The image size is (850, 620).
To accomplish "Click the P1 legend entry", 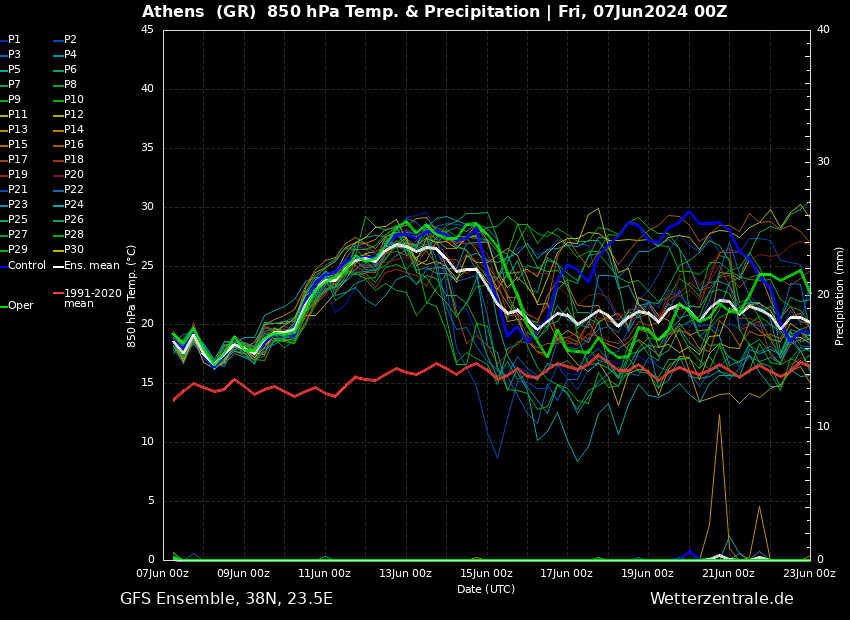I will pyautogui.click(x=14, y=40).
